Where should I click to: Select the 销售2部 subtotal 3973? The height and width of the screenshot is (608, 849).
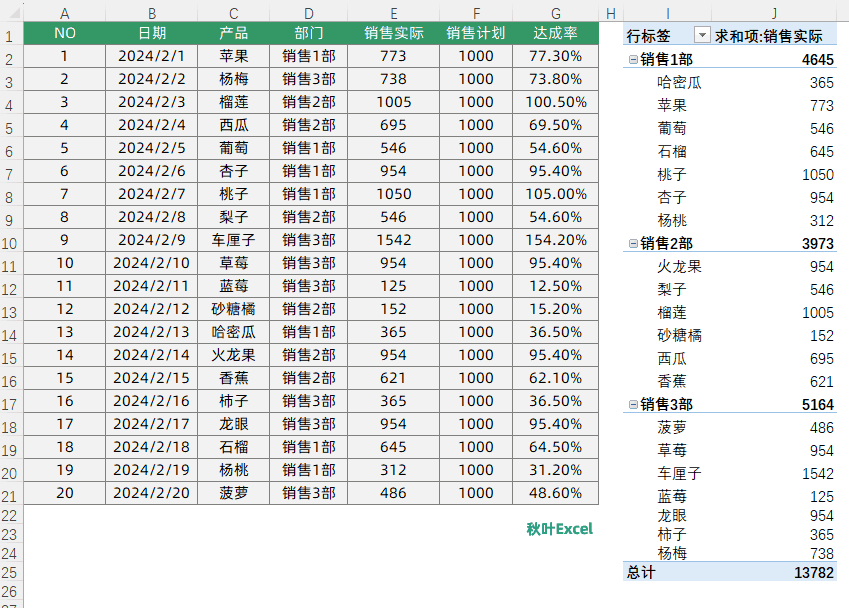818,244
